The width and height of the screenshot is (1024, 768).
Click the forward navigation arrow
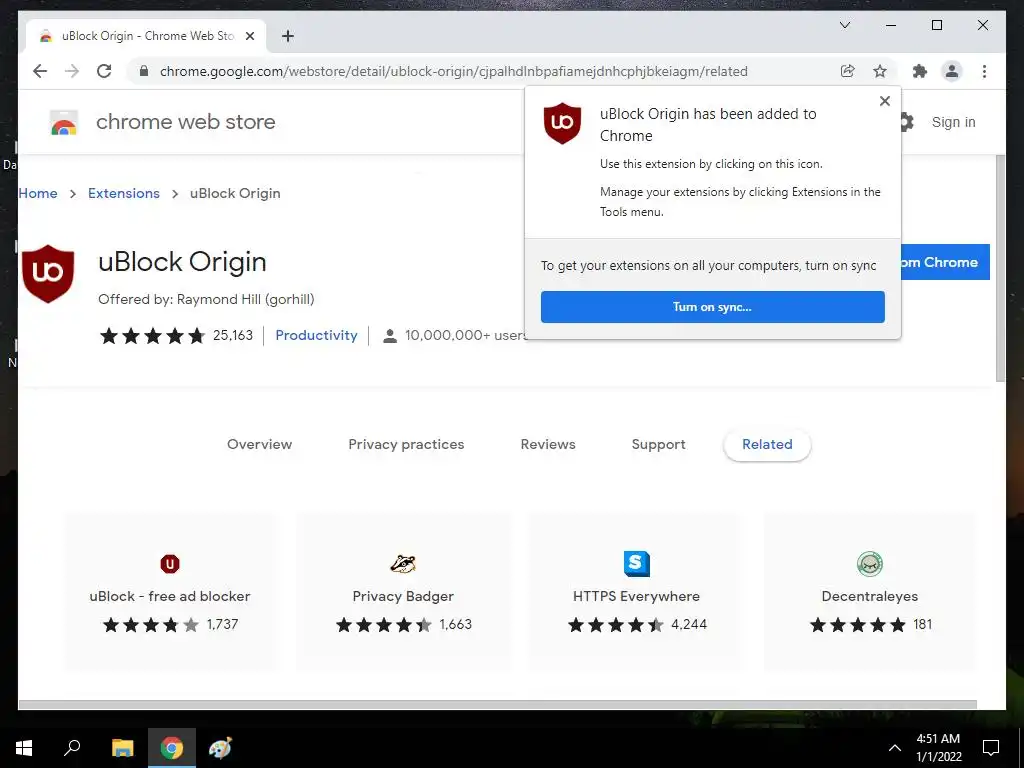(x=72, y=71)
